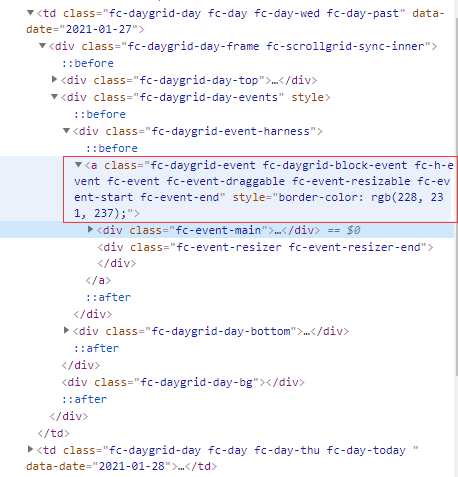Select the ::before under fc-daygrid-day-events
This screenshot has height=477, width=458.
coord(100,114)
